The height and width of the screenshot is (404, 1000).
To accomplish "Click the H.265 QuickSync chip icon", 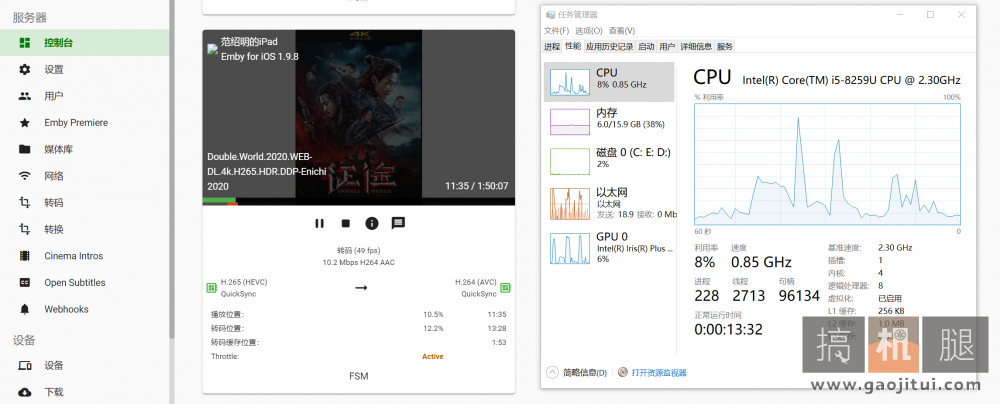I will point(212,288).
